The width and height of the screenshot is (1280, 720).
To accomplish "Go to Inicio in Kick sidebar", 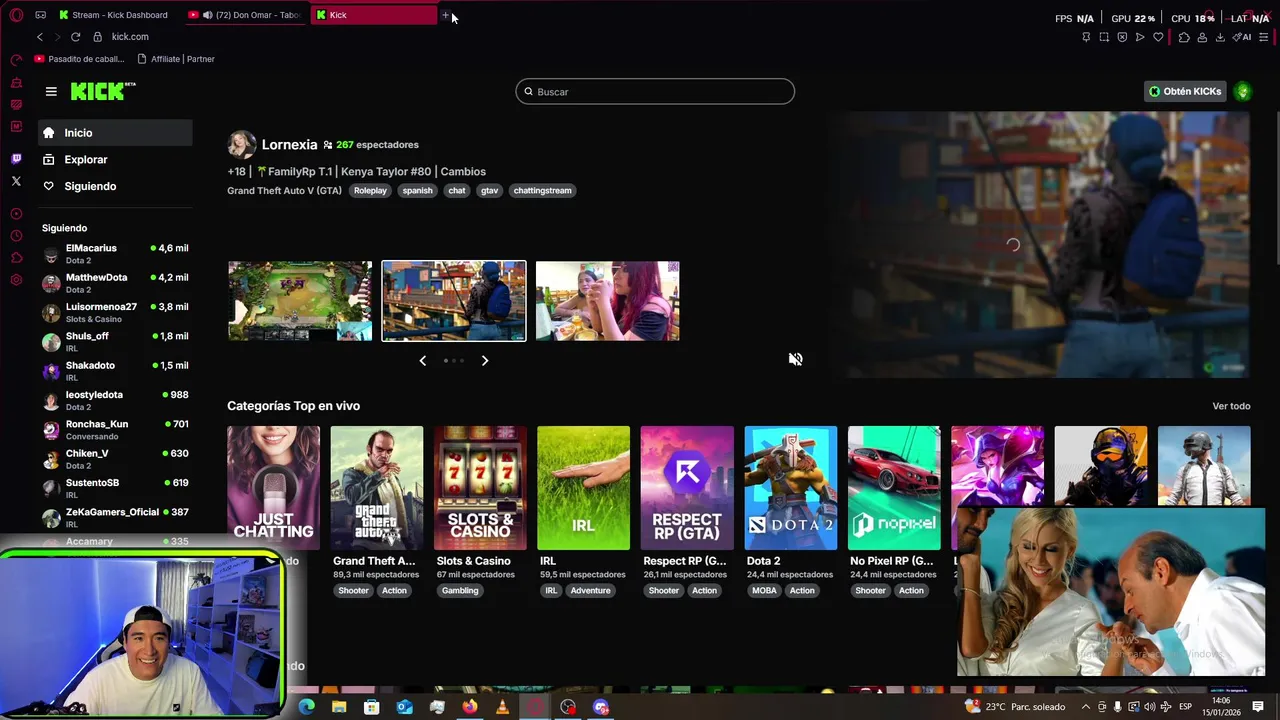I will coord(115,133).
